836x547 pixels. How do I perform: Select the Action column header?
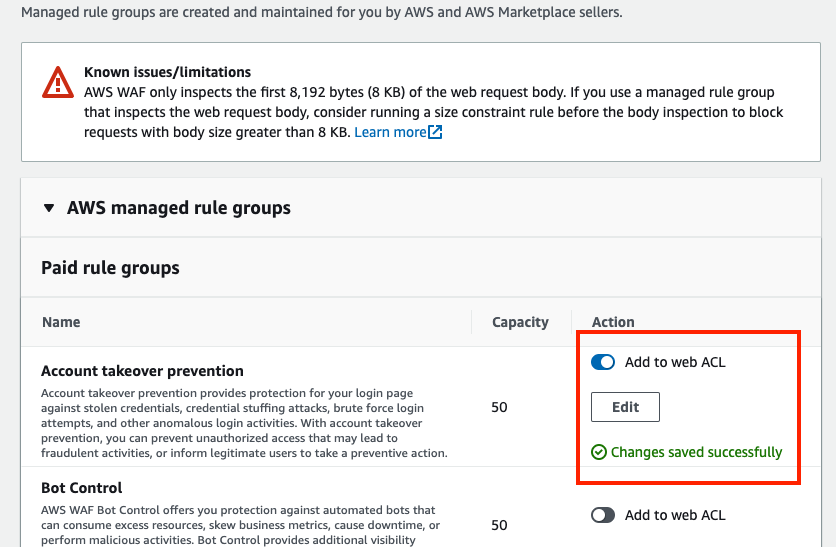point(613,322)
